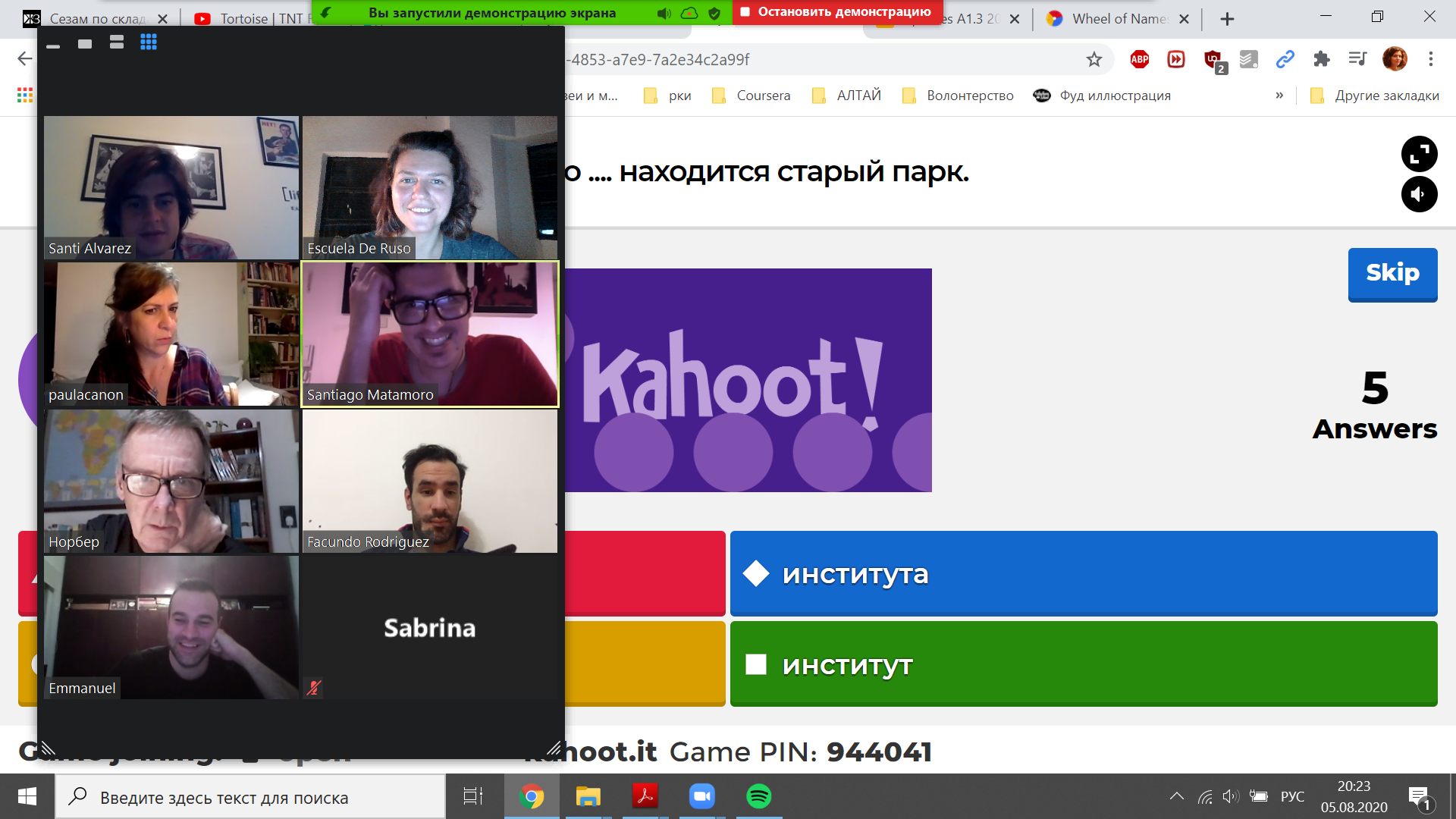This screenshot has width=1456, height=819.
Task: Open Chrome three-dot menu
Action: click(x=1431, y=59)
